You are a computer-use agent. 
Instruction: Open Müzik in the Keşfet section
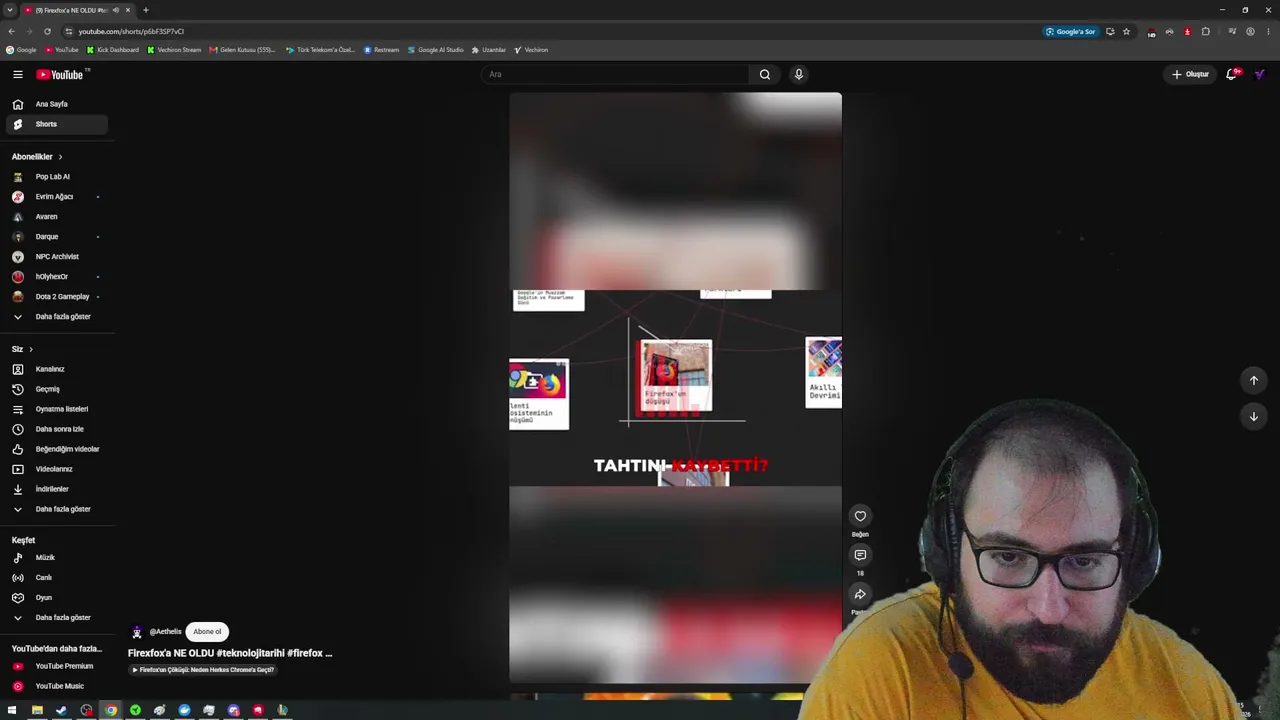tap(55, 558)
